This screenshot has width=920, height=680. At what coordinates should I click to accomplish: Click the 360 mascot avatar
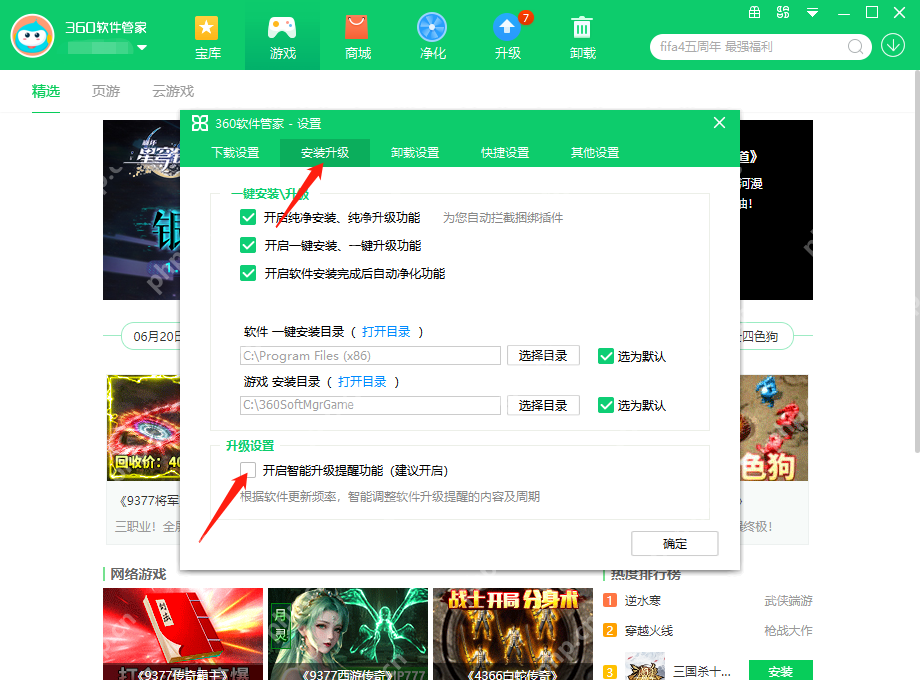pyautogui.click(x=32, y=36)
